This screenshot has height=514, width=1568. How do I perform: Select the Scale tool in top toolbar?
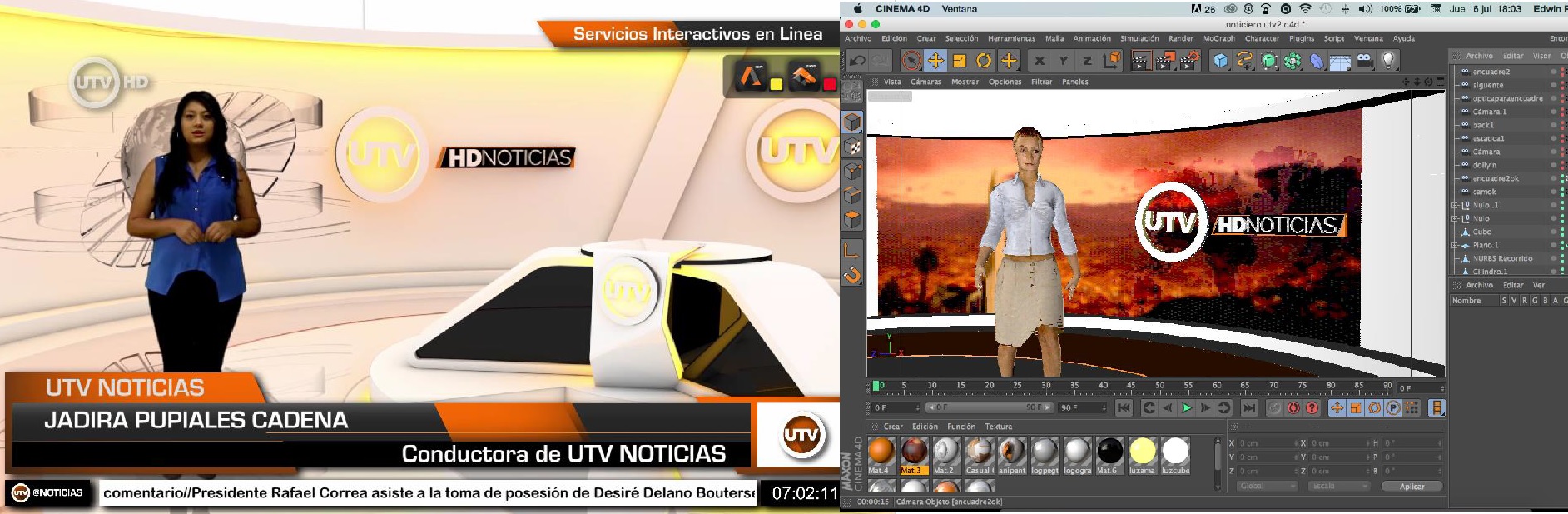(960, 60)
